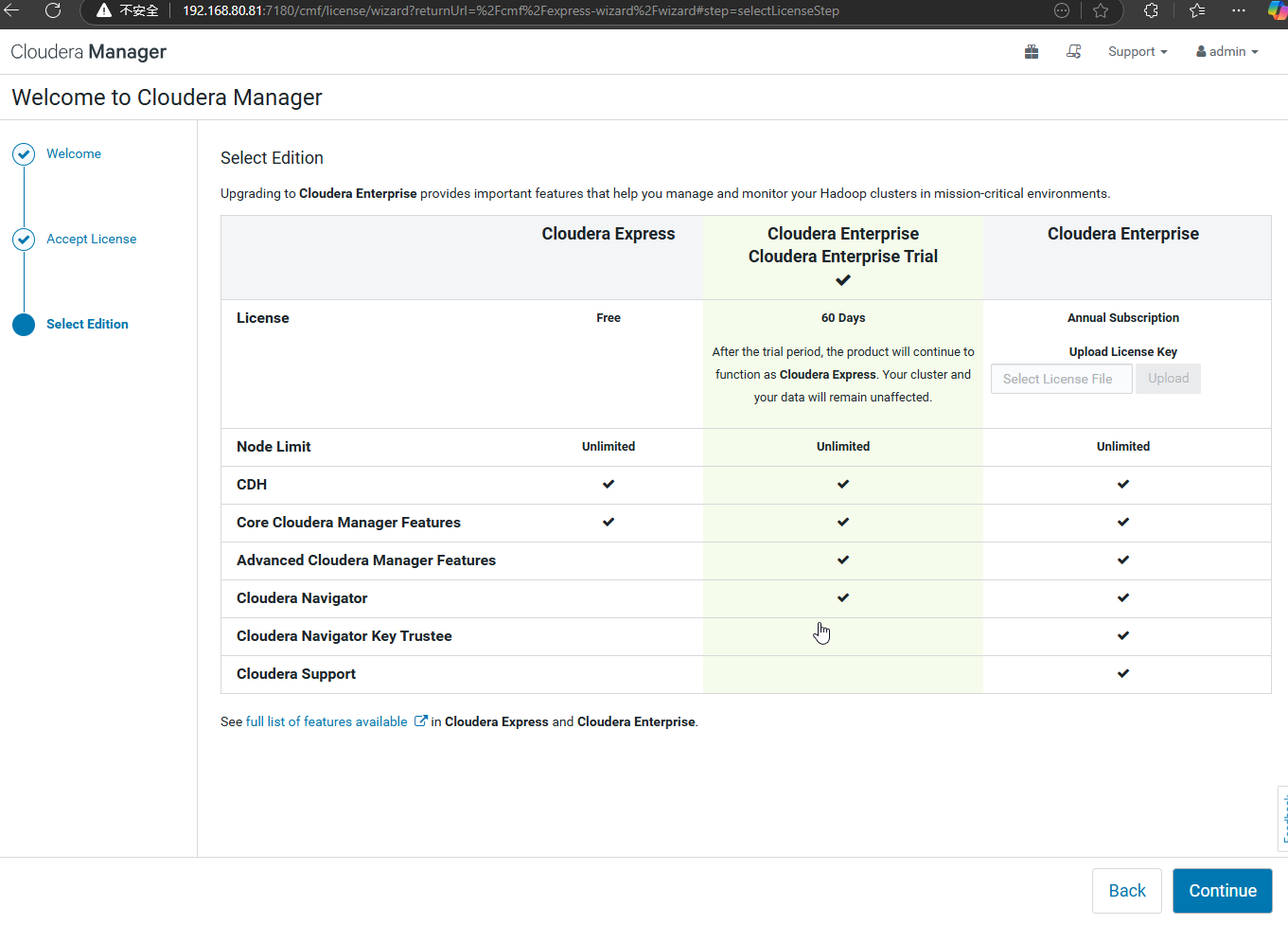
Task: Open browser extensions puzzle icon
Action: (1151, 10)
